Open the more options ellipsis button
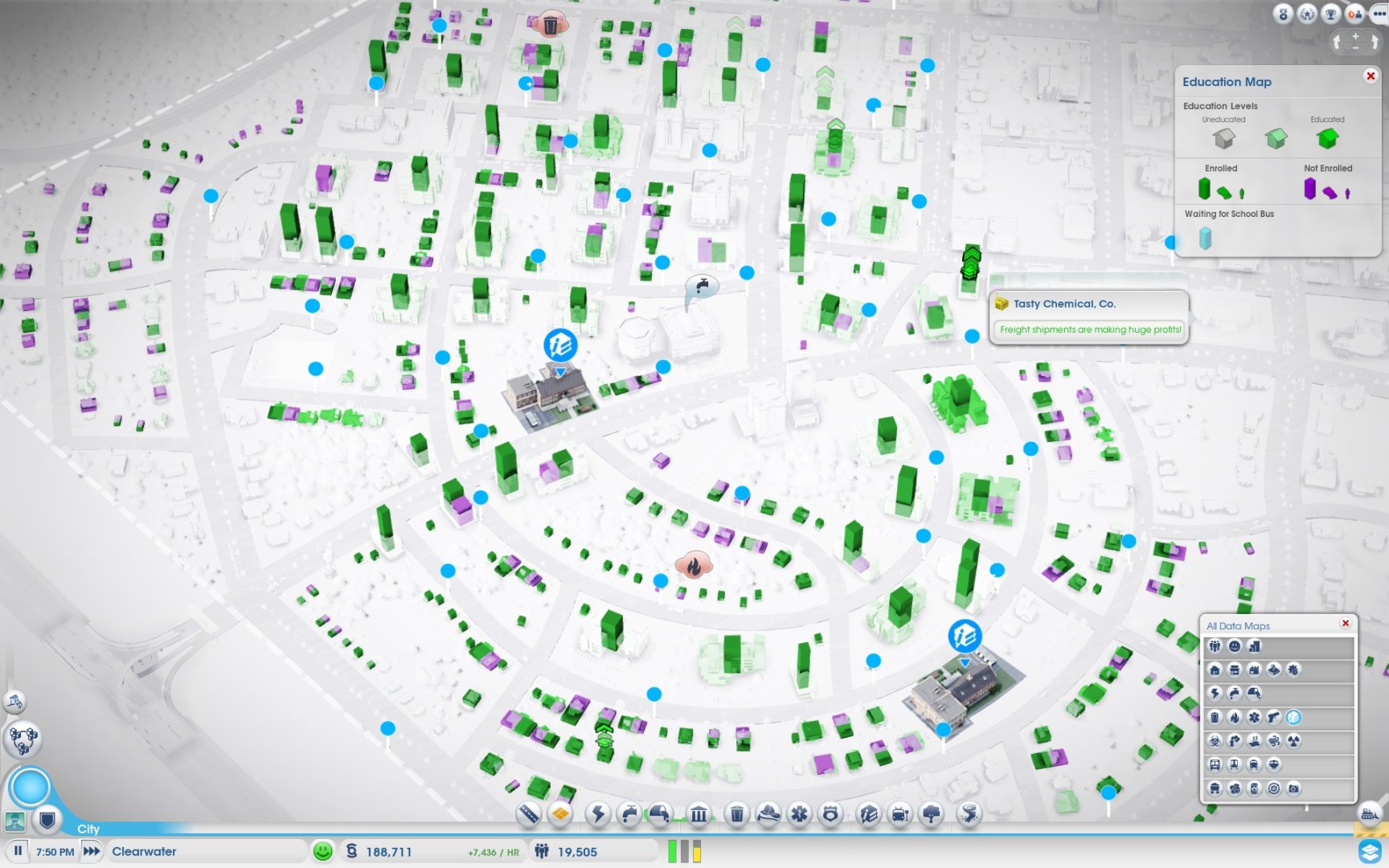Screen dimensions: 1389x868 1379,14
